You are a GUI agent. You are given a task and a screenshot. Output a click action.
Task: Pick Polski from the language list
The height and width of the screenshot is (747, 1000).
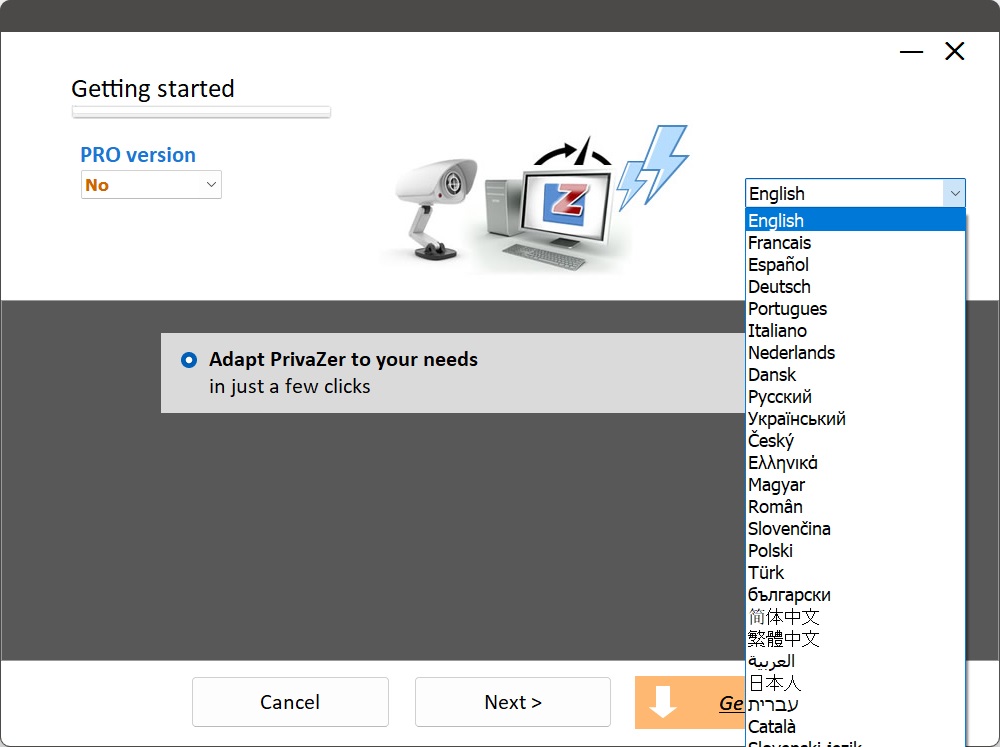[x=771, y=551]
